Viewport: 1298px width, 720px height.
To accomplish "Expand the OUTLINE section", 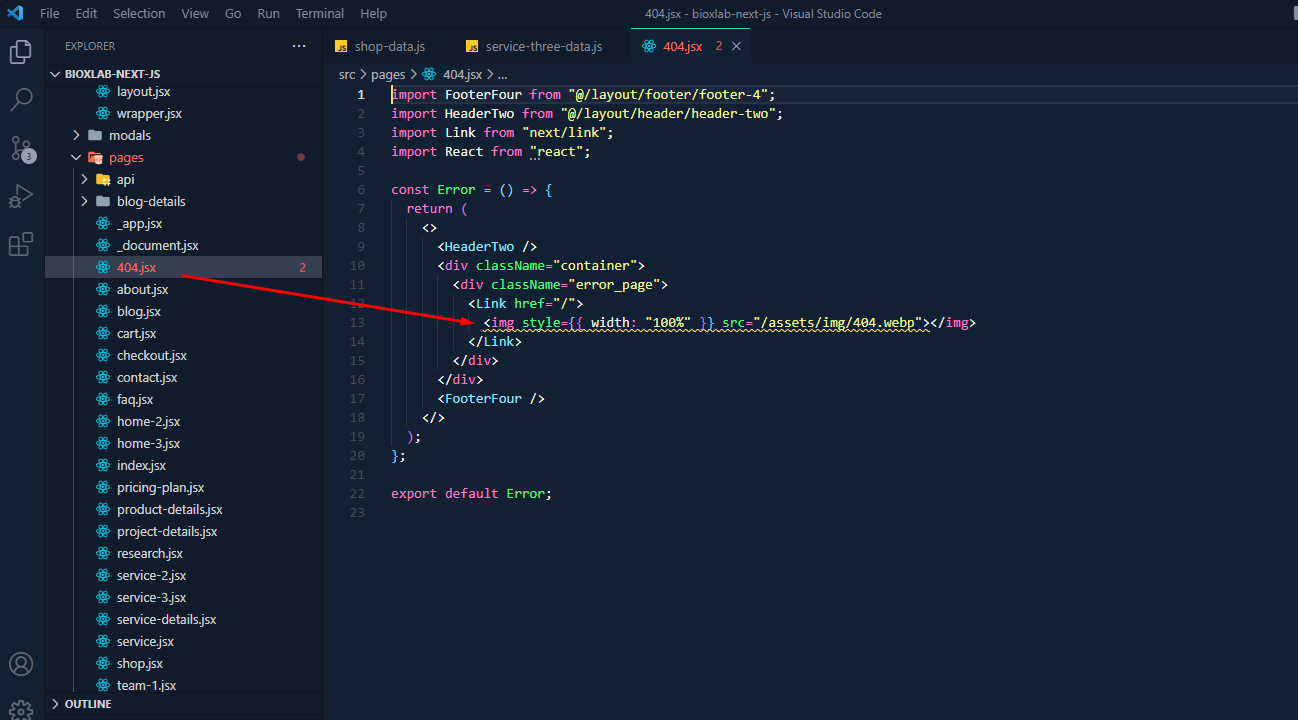I will [88, 704].
